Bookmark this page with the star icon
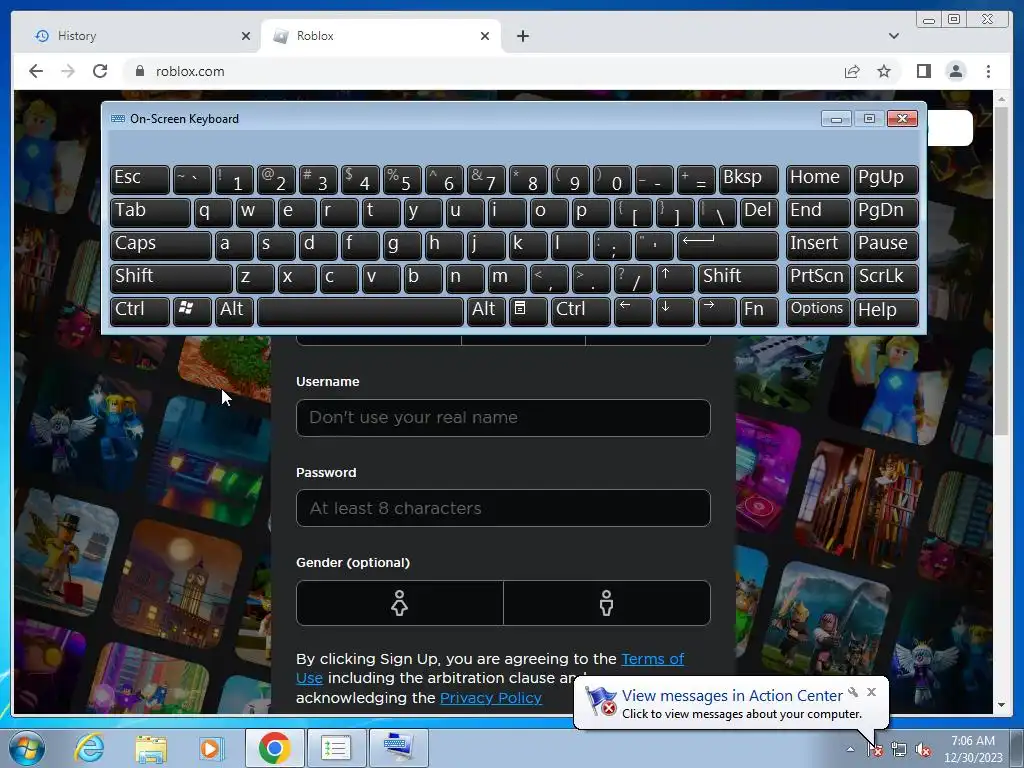 point(884,71)
